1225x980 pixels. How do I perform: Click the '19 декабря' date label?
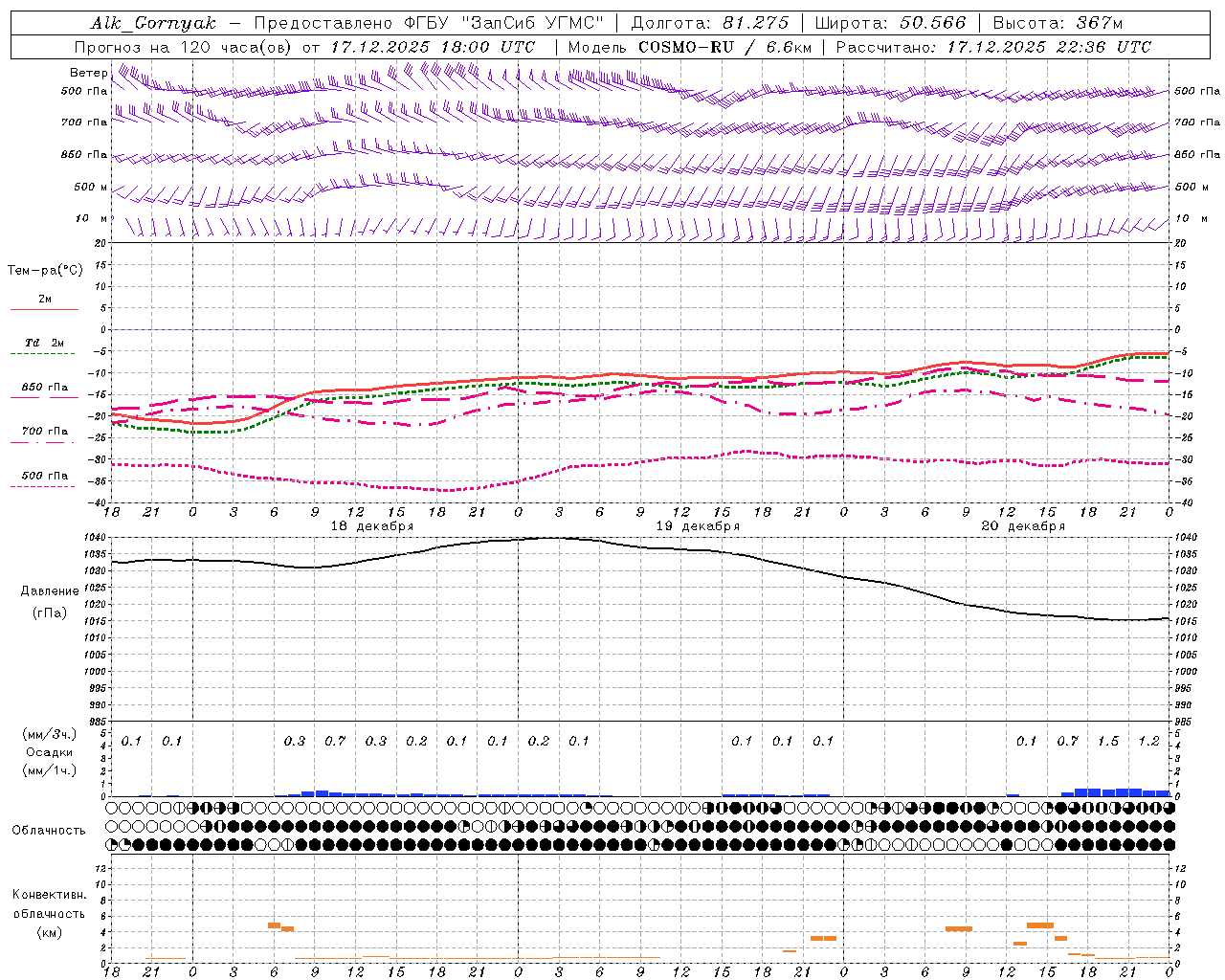(x=698, y=526)
